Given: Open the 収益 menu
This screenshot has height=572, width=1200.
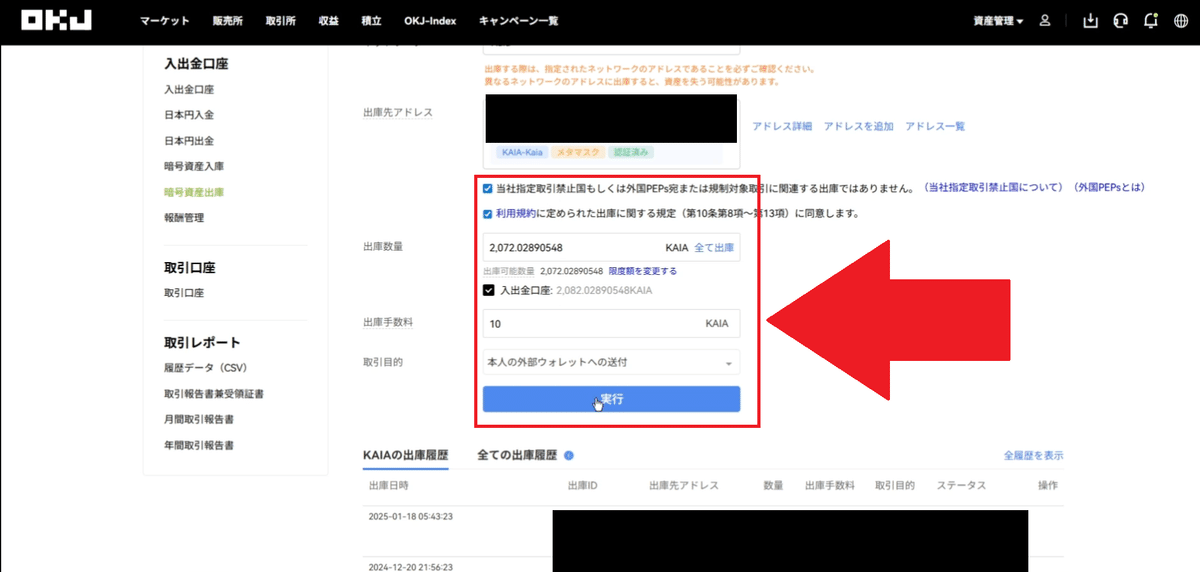Looking at the screenshot, I should pyautogui.click(x=328, y=21).
